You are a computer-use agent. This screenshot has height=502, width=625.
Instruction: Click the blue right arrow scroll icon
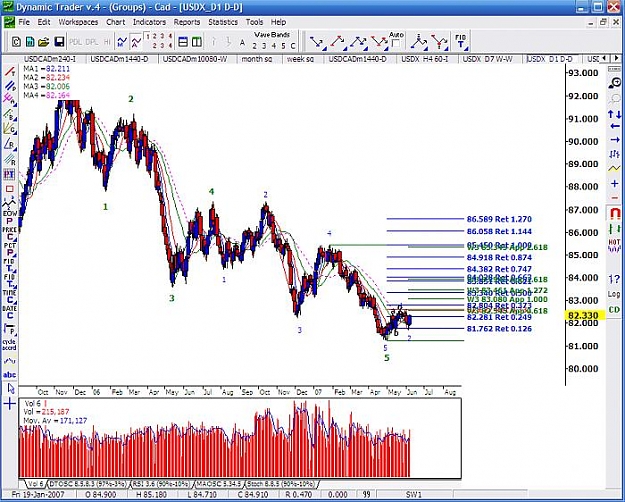[614, 140]
